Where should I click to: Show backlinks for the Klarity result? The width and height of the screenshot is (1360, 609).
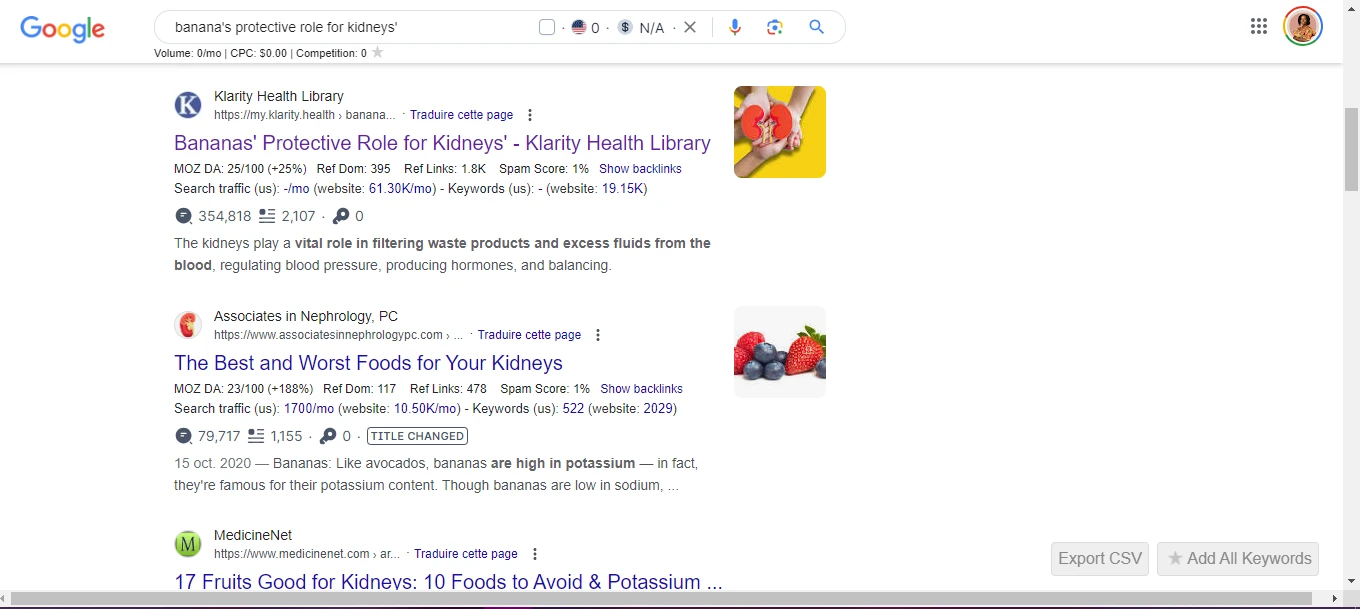point(640,169)
